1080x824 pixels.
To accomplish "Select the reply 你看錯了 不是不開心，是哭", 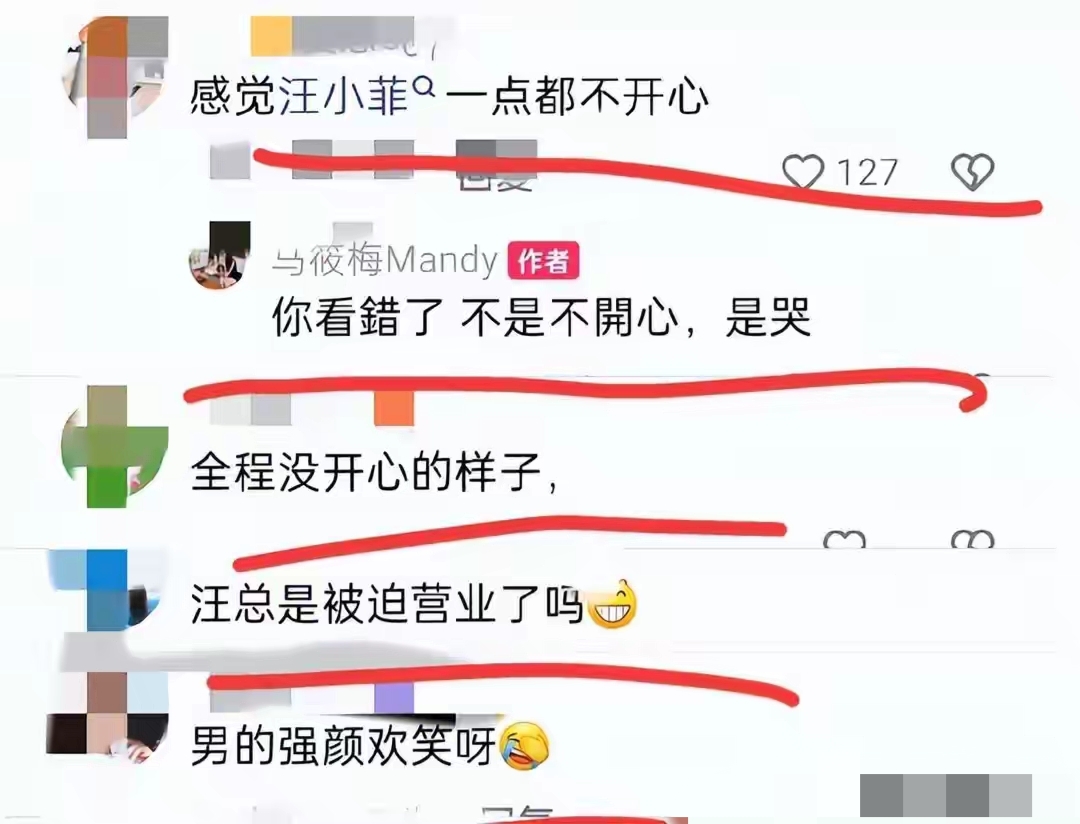I will coord(541,318).
